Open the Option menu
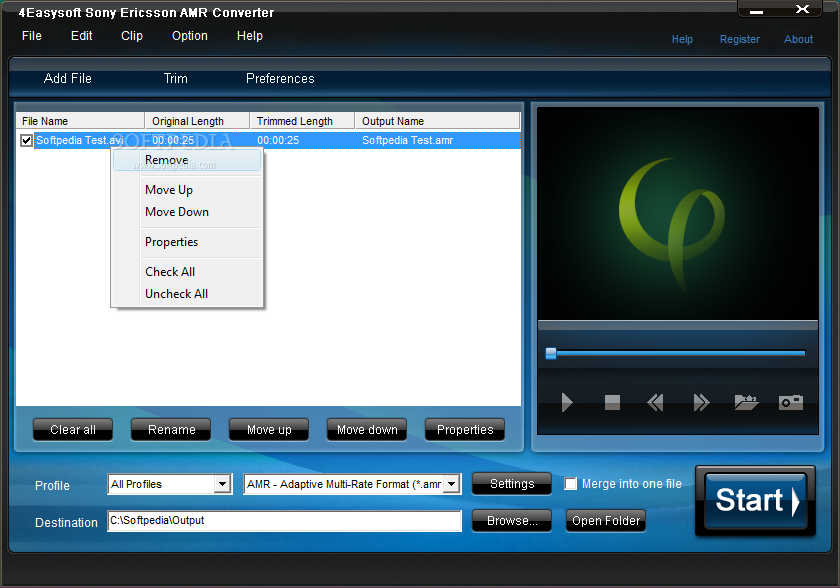840x588 pixels. tap(190, 36)
